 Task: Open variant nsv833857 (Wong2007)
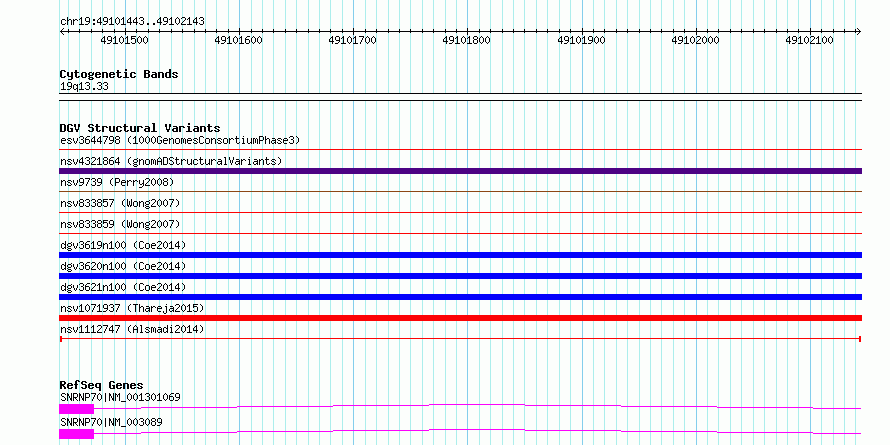tap(120, 203)
